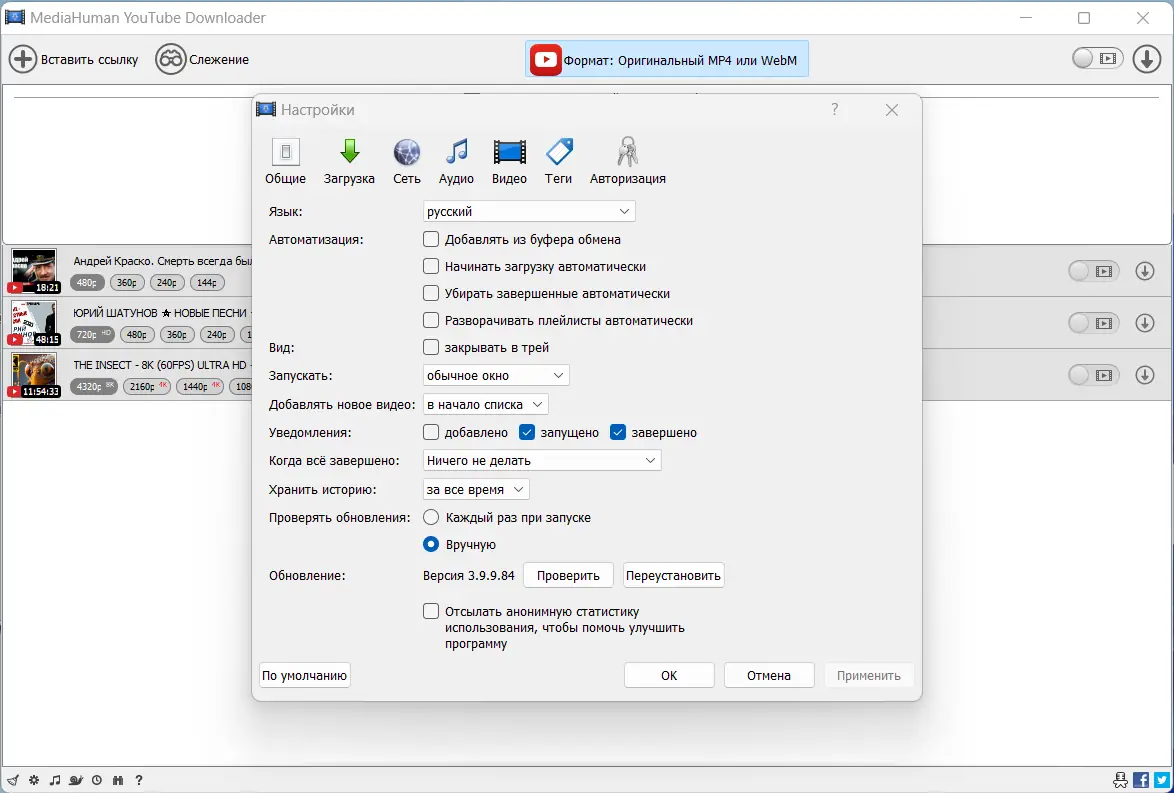Image resolution: width=1174 pixels, height=793 pixels.
Task: Select 144p quality for Андрей Краско video
Action: click(207, 283)
